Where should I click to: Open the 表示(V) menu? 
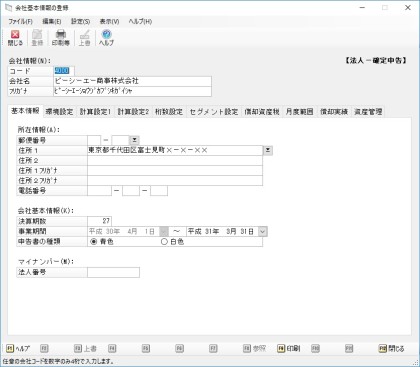tap(109, 21)
